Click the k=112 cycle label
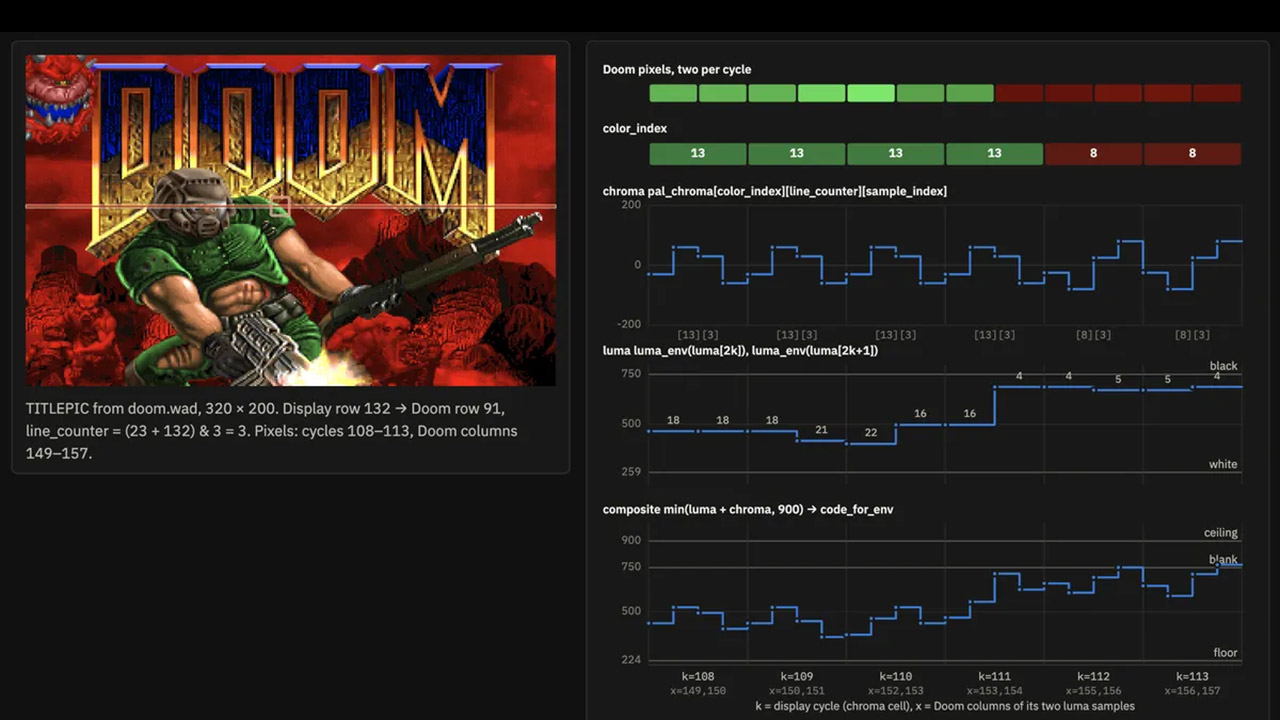The width and height of the screenshot is (1280, 720). 1093,676
